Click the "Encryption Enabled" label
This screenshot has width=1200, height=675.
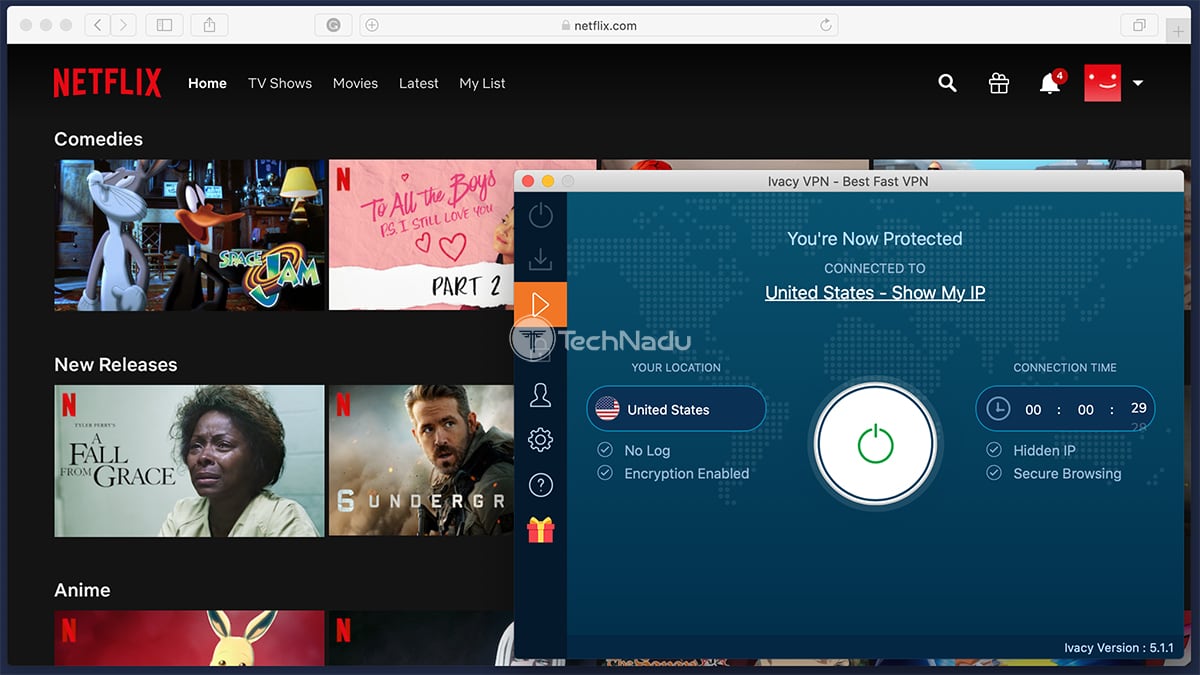coord(686,474)
